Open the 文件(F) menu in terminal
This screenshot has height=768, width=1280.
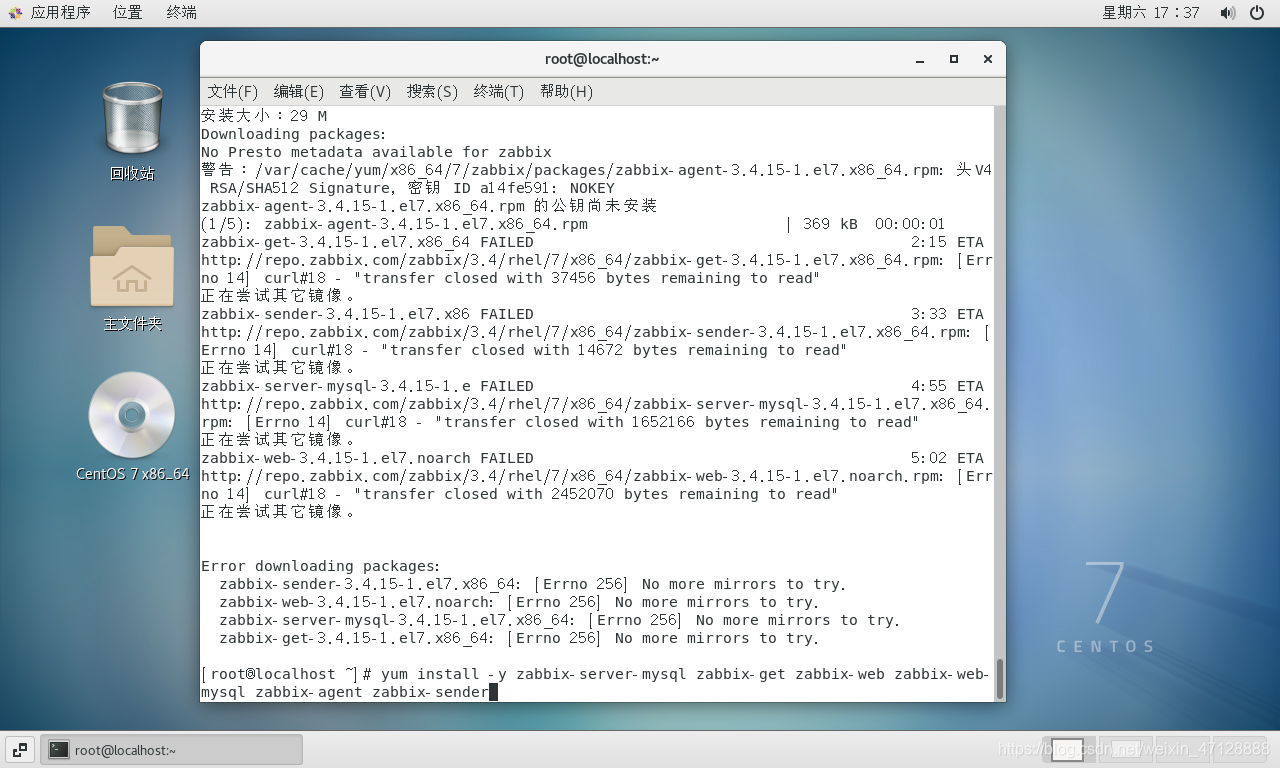tap(232, 91)
